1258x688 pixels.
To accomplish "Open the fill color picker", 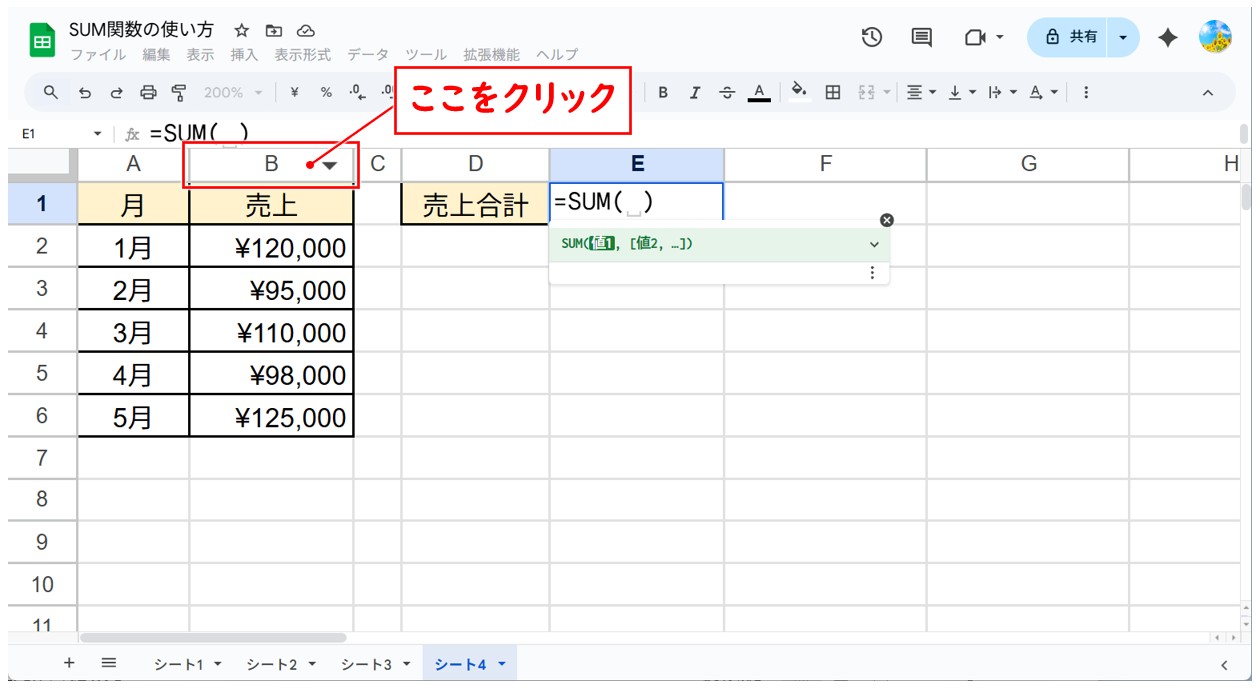I will tap(799, 93).
